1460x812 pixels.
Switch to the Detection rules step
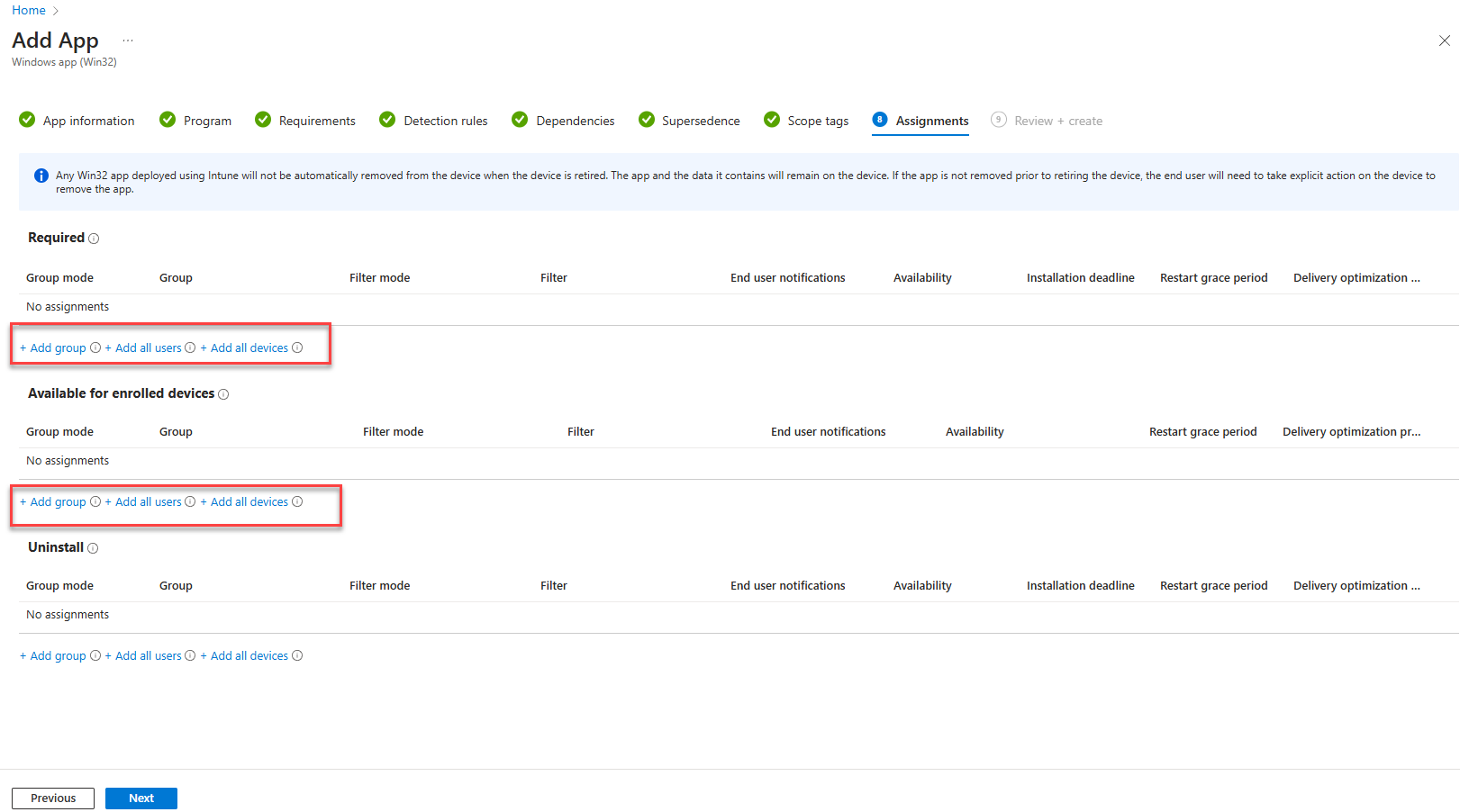pos(445,121)
